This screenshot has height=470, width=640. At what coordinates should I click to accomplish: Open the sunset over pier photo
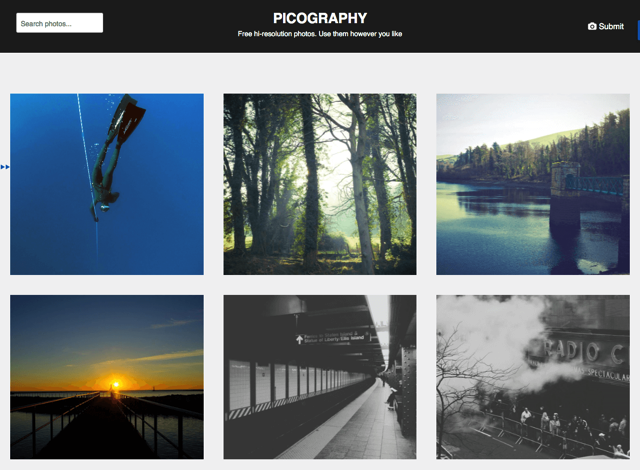tap(107, 377)
